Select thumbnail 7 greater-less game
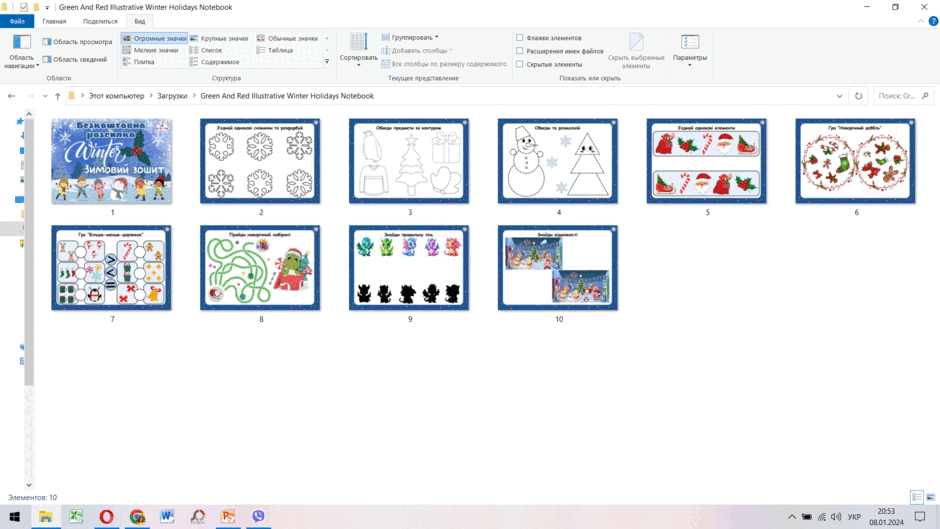 (112, 267)
